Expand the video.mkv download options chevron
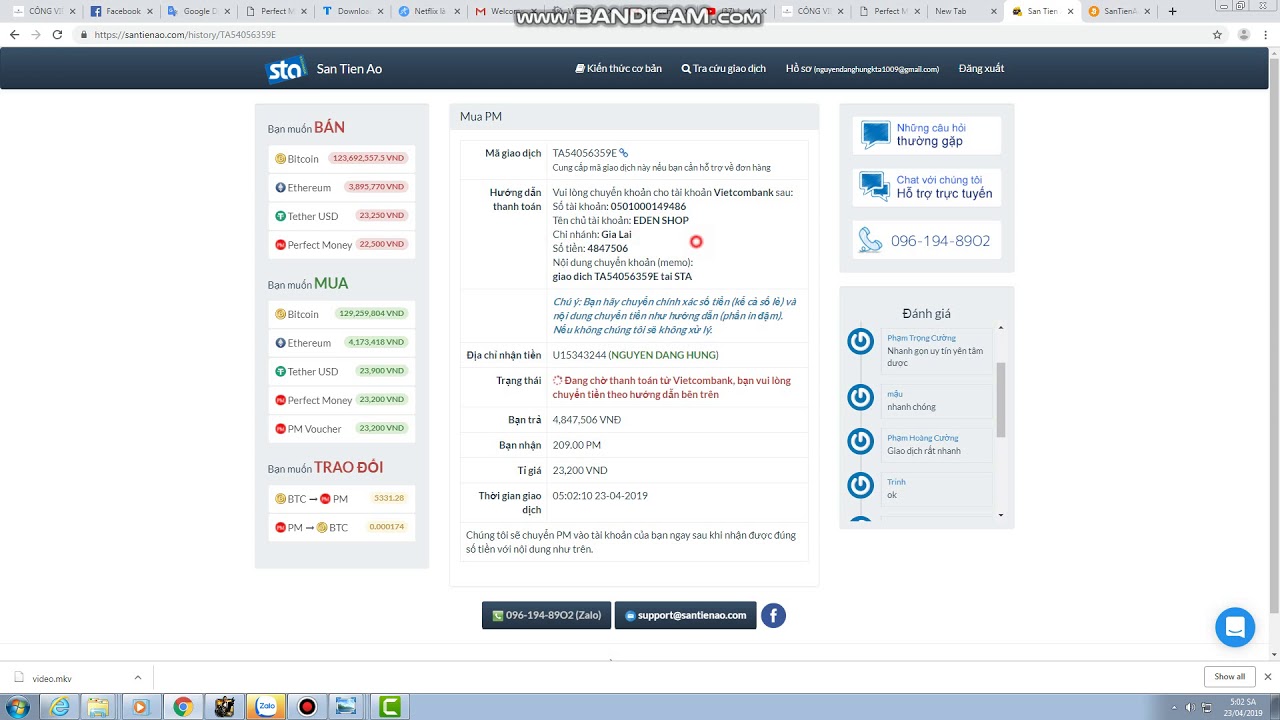This screenshot has height=720, width=1280. pyautogui.click(x=137, y=677)
